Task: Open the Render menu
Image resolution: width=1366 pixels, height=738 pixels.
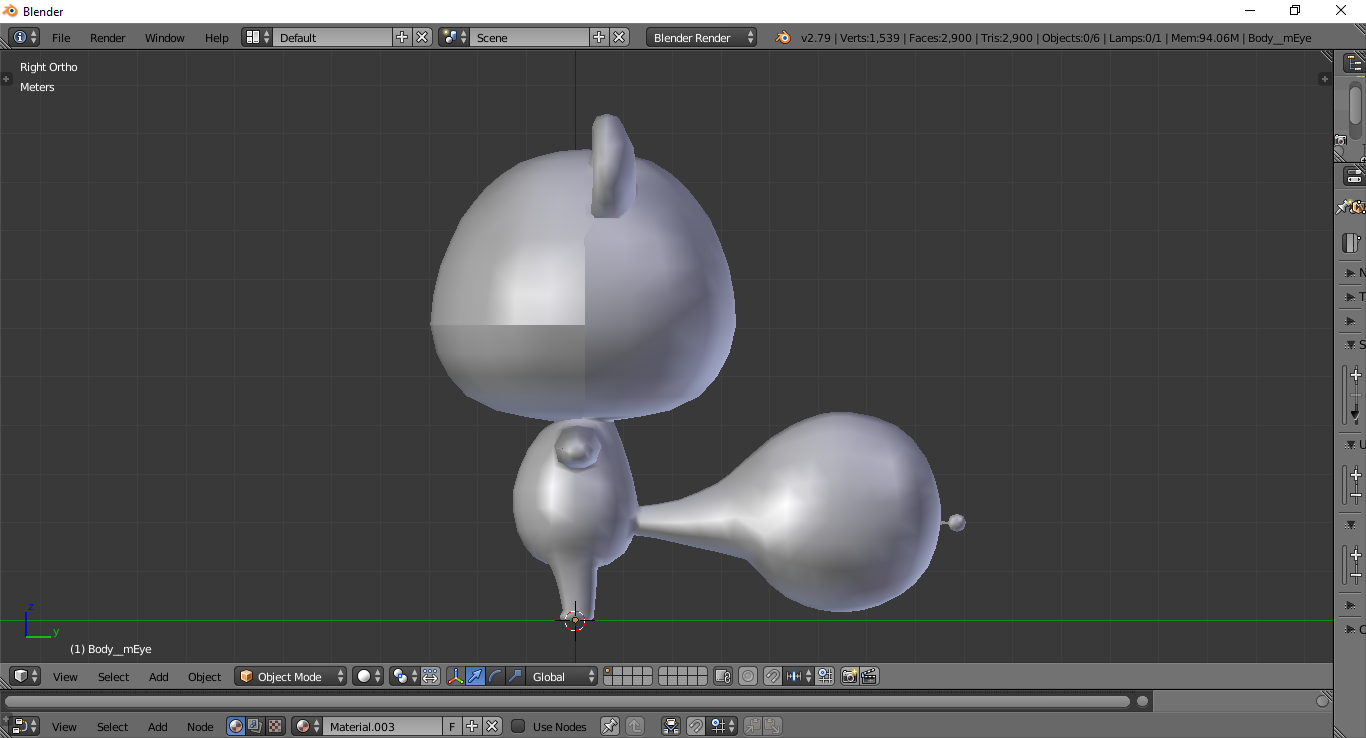Action: click(x=108, y=38)
